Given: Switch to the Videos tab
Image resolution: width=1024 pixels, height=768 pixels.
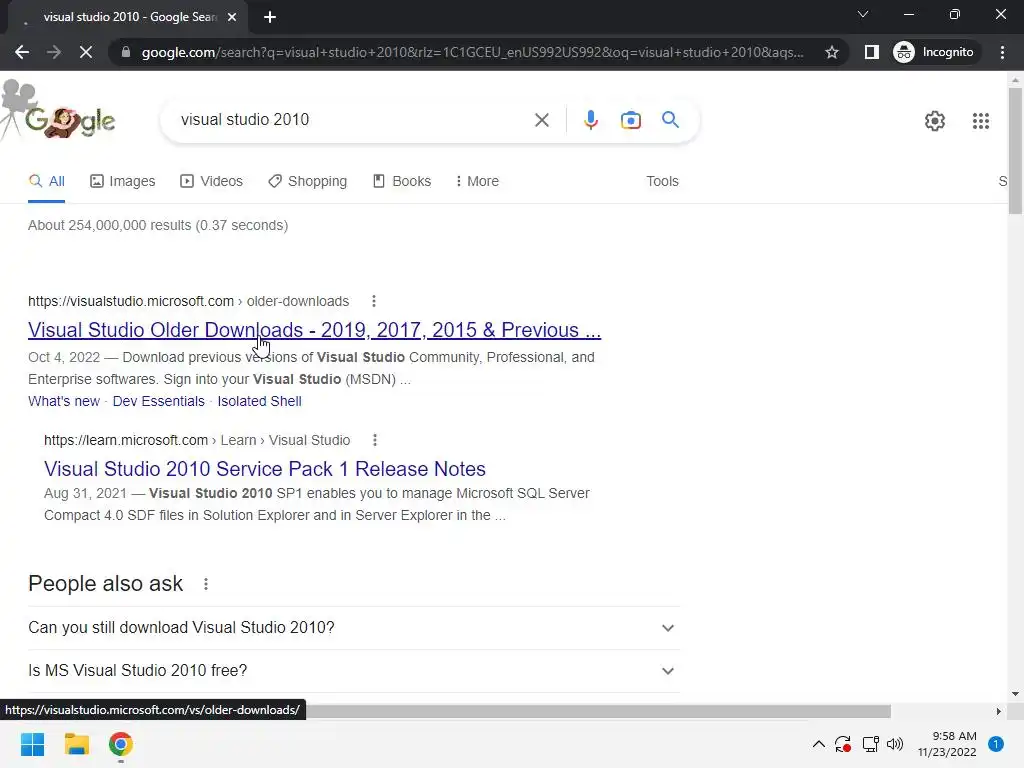Looking at the screenshot, I should [212, 181].
